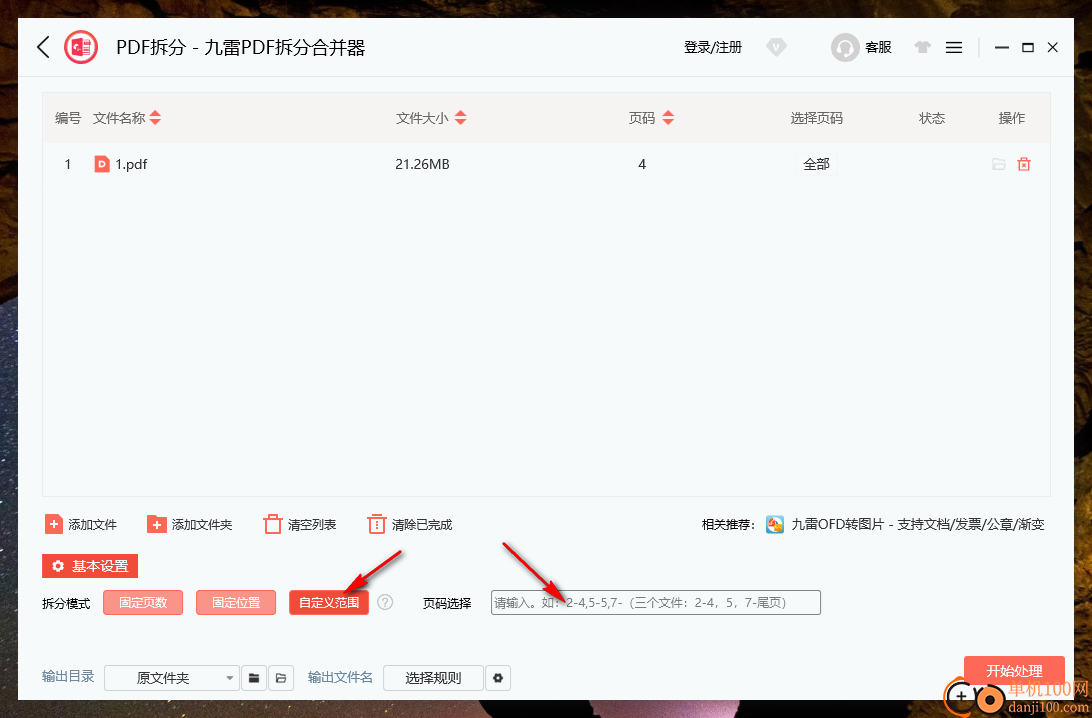1092x718 pixels.
Task: Minimize the application window
Action: click(x=1001, y=47)
